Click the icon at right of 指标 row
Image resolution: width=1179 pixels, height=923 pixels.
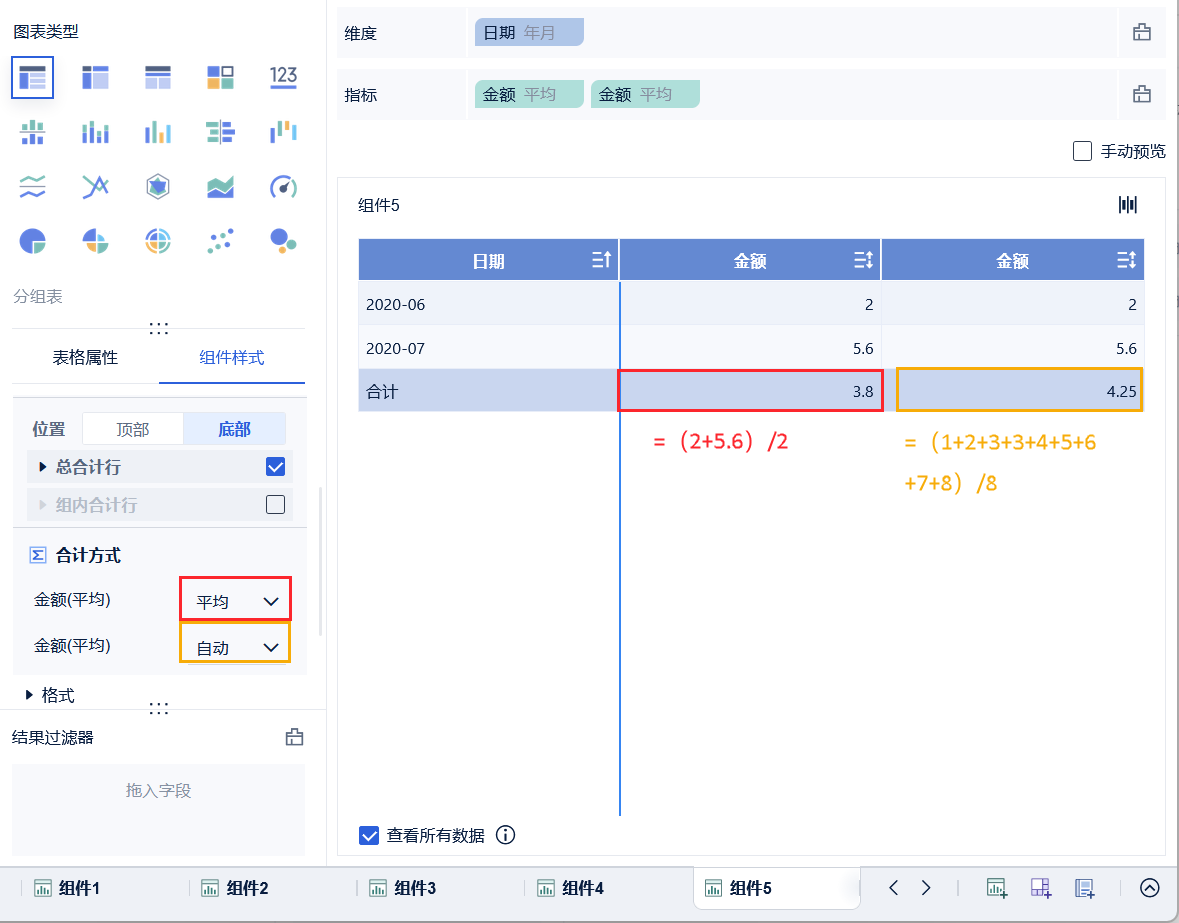pos(1141,94)
